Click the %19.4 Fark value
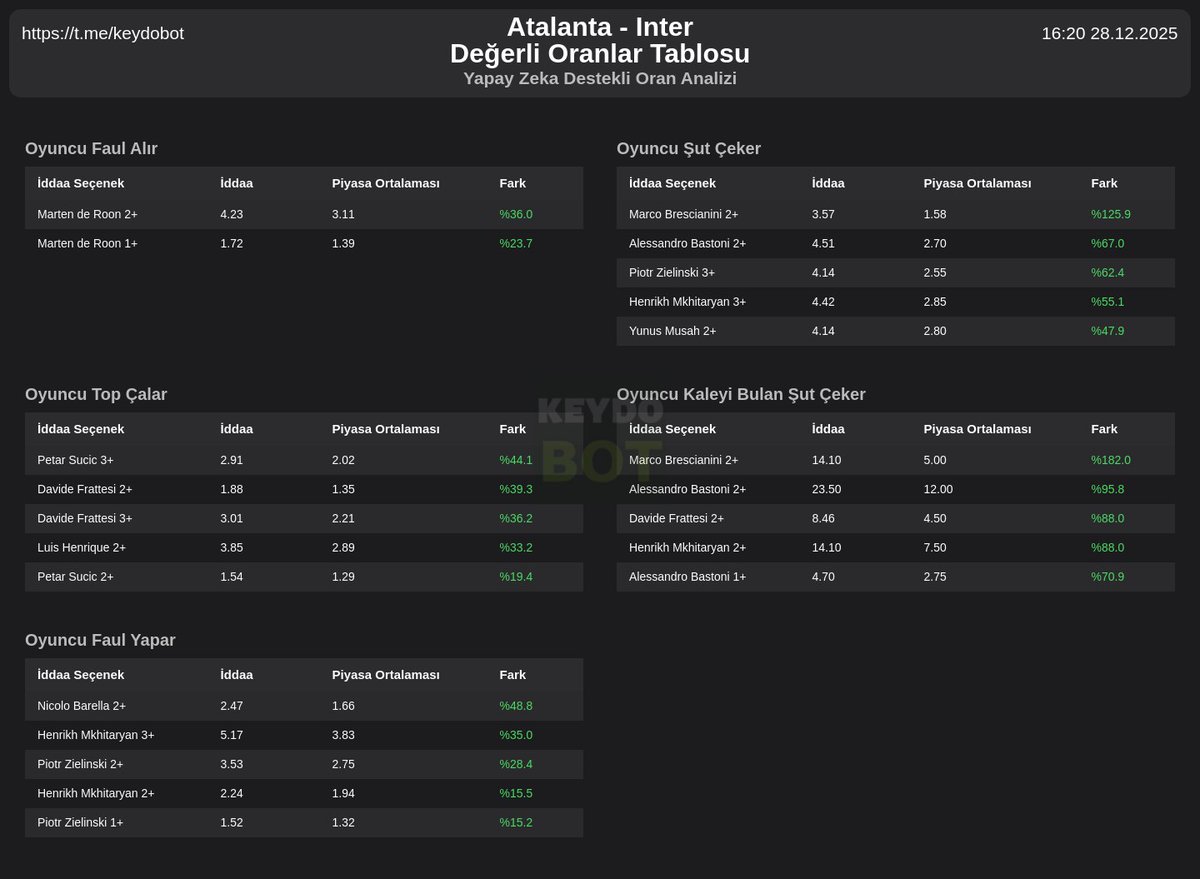The width and height of the screenshot is (1200, 879). pos(516,577)
